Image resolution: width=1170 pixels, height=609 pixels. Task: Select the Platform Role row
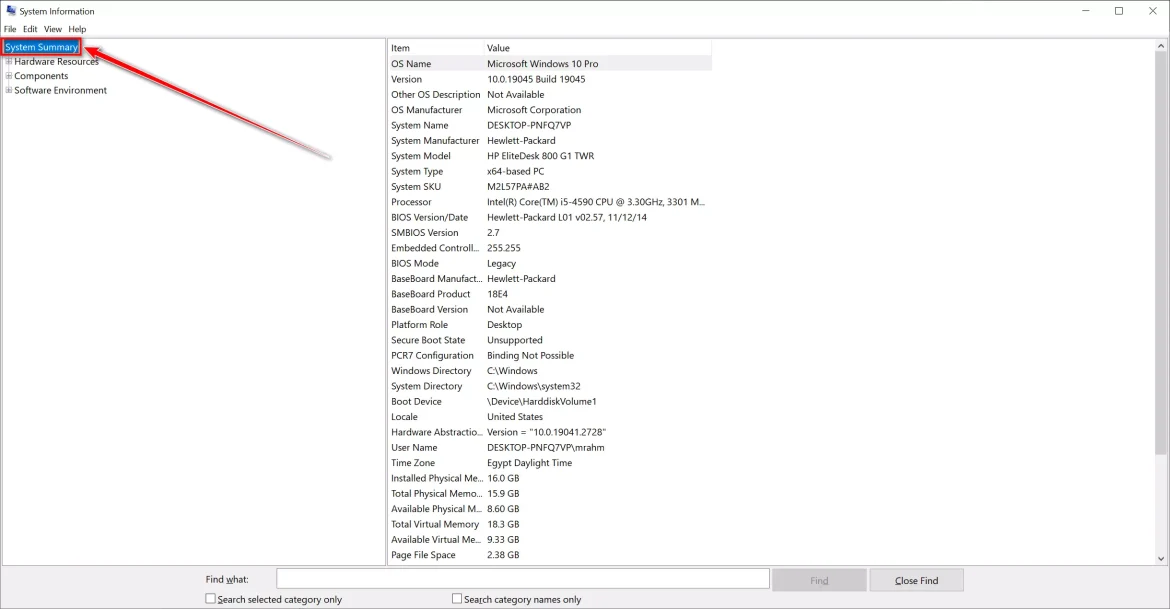tap(550, 325)
